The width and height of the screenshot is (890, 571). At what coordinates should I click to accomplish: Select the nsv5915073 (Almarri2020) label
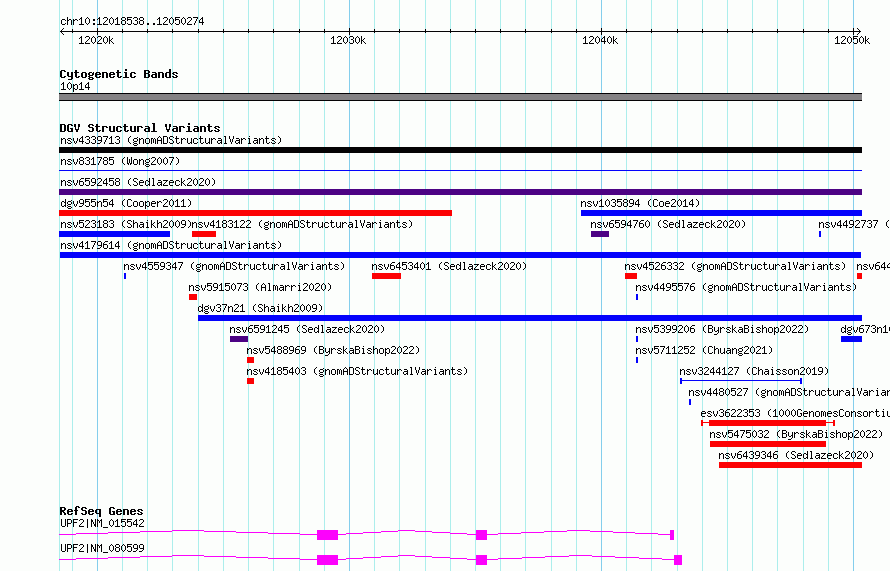click(260, 287)
